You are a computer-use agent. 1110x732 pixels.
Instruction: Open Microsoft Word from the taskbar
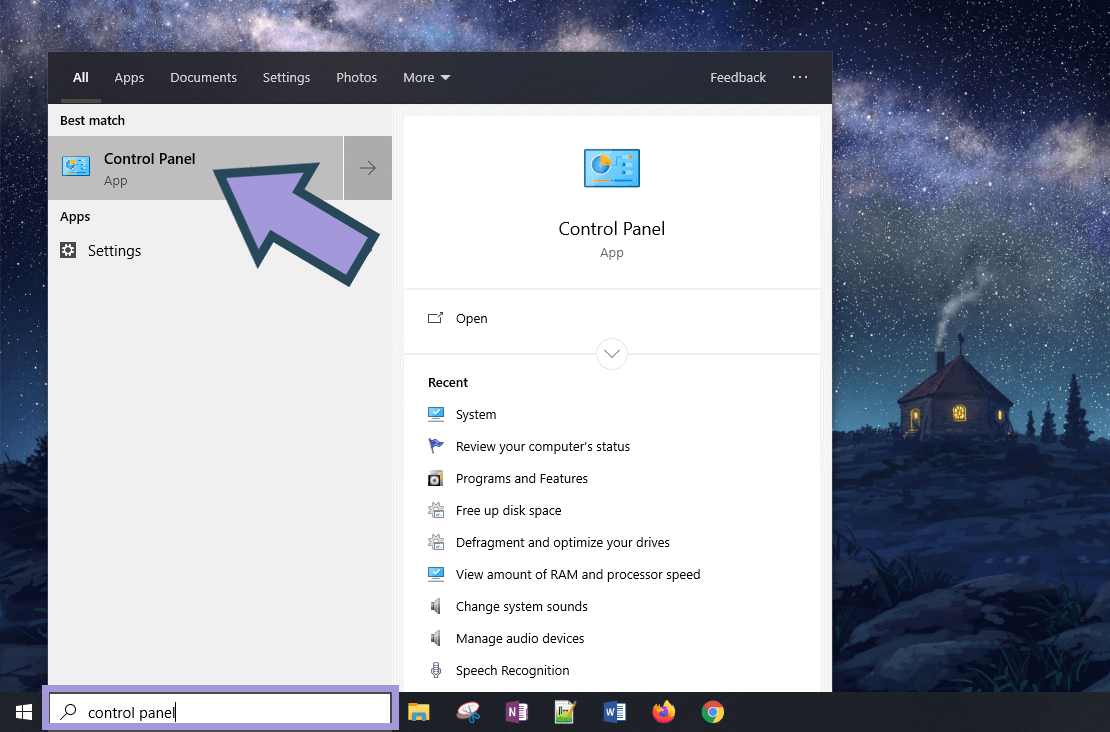[x=614, y=712]
